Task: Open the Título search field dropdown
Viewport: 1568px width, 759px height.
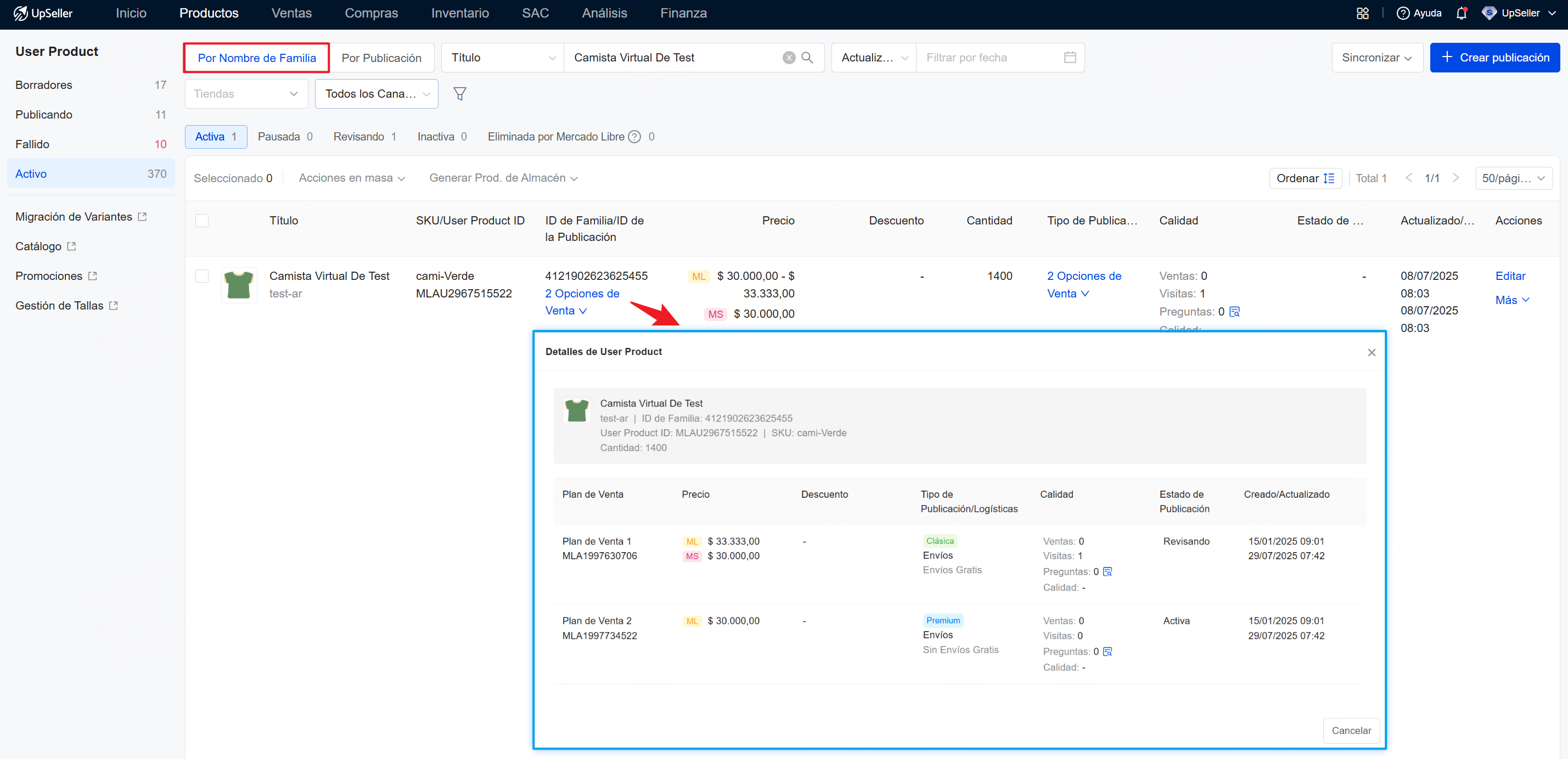Action: (503, 58)
